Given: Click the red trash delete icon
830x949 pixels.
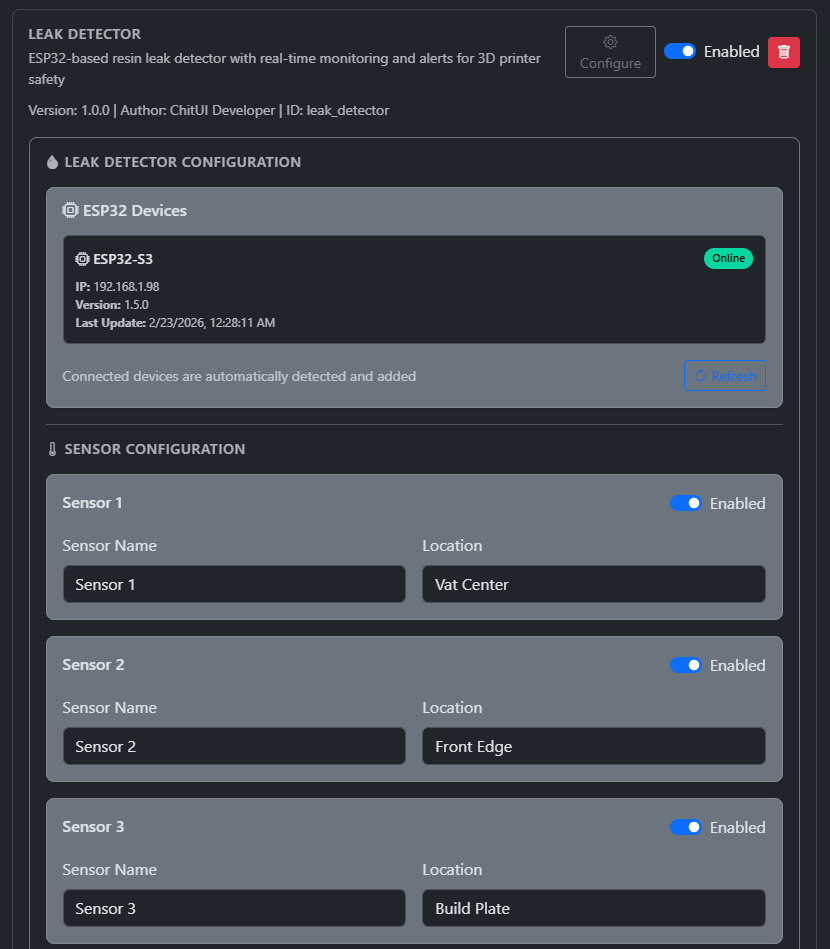Looking at the screenshot, I should click(783, 52).
